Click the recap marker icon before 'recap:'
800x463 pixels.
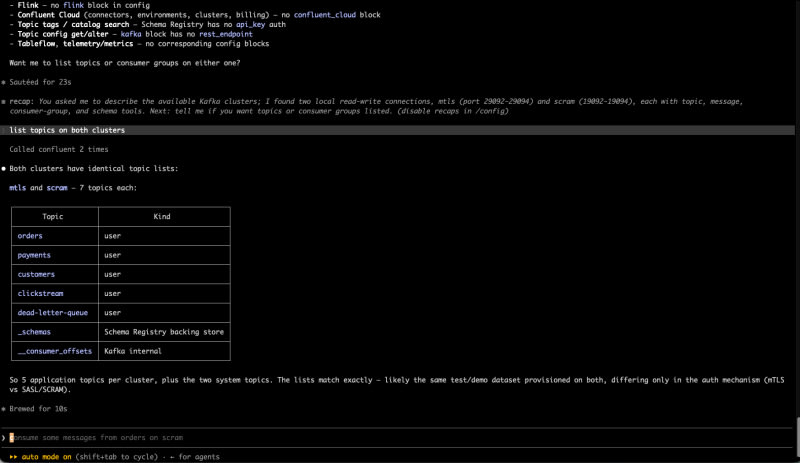pyautogui.click(x=4, y=102)
